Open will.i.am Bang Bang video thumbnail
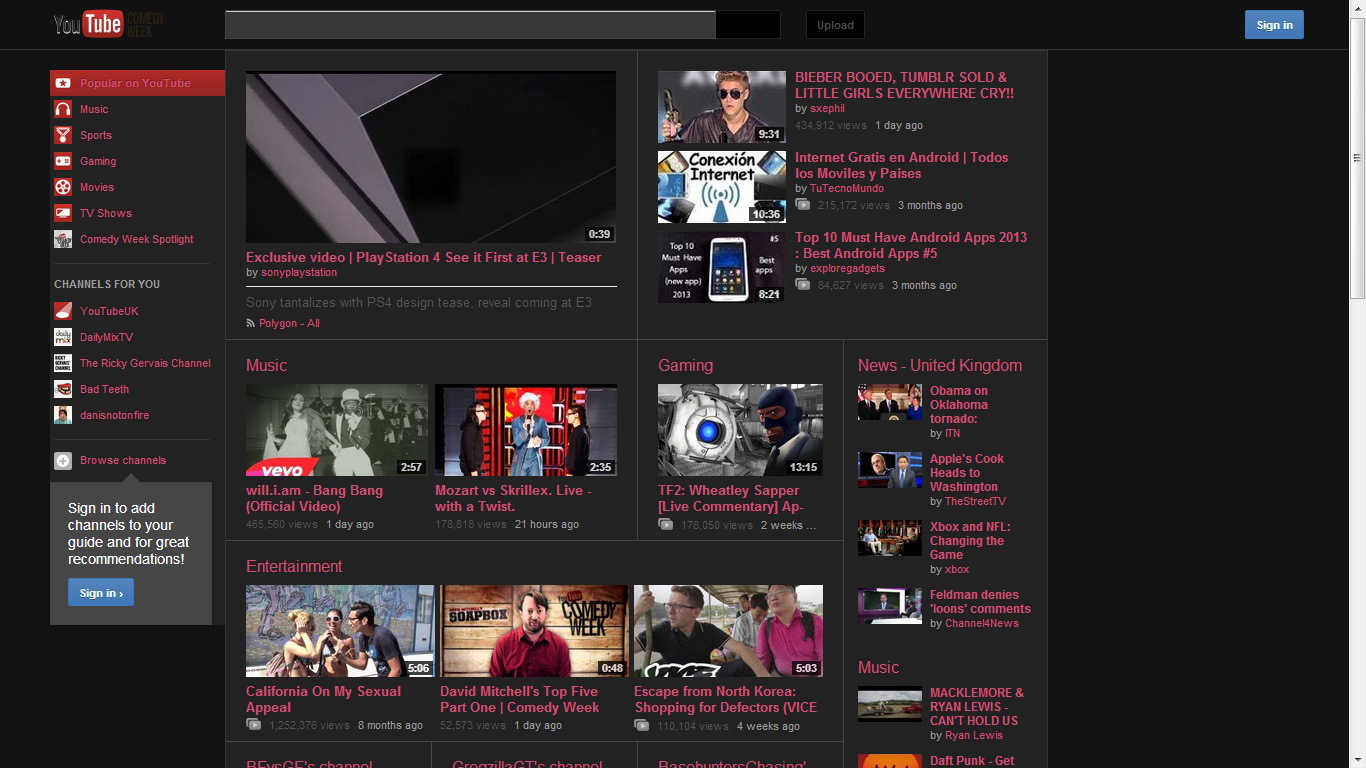 [x=337, y=430]
